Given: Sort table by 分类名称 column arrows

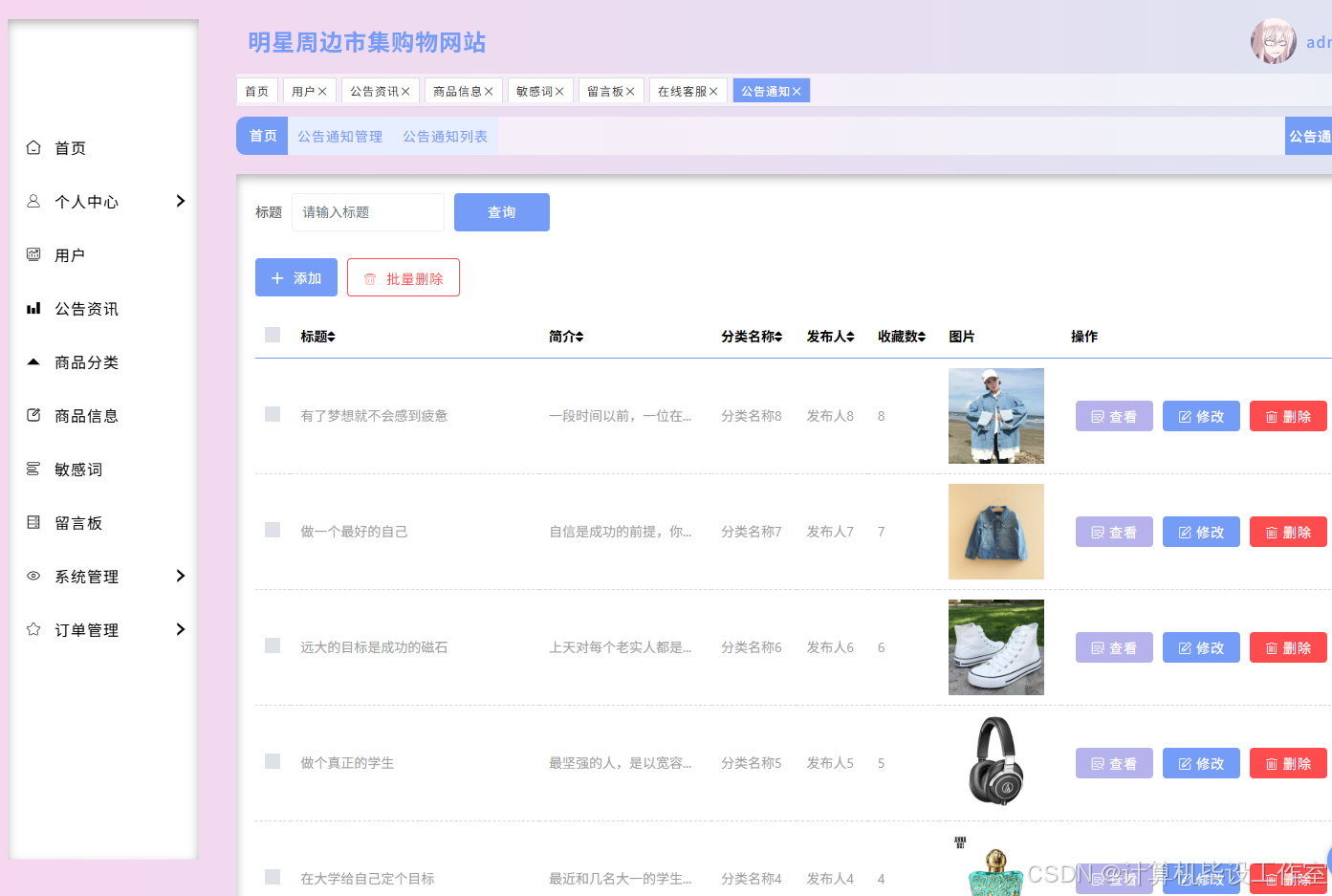Looking at the screenshot, I should pos(778,337).
